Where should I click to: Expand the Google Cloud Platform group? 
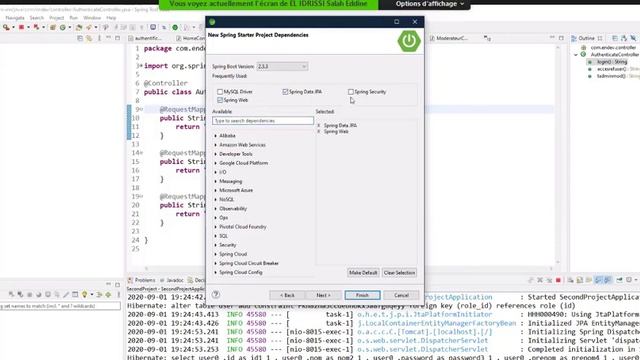216,163
